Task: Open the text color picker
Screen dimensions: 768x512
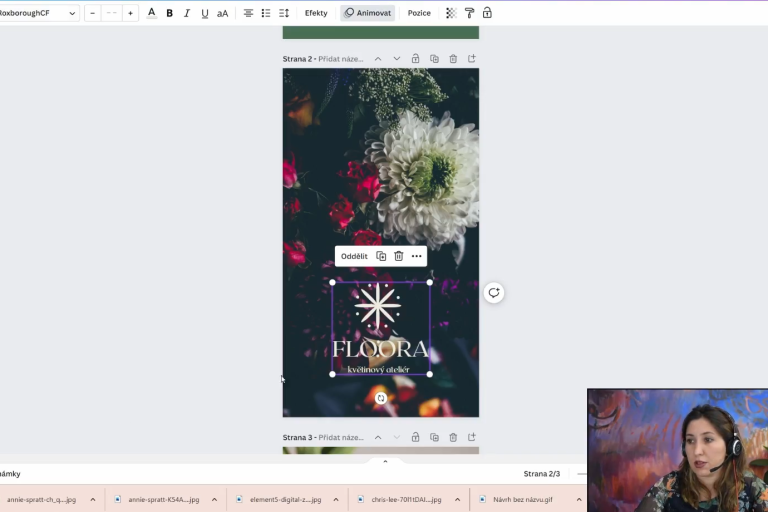Action: tap(151, 13)
